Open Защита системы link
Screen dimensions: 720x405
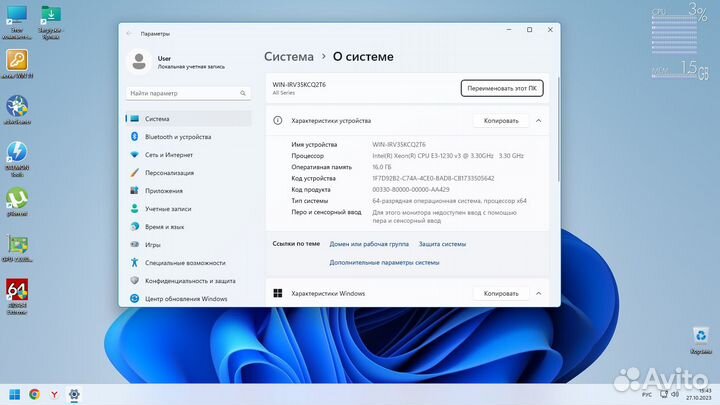tap(442, 244)
